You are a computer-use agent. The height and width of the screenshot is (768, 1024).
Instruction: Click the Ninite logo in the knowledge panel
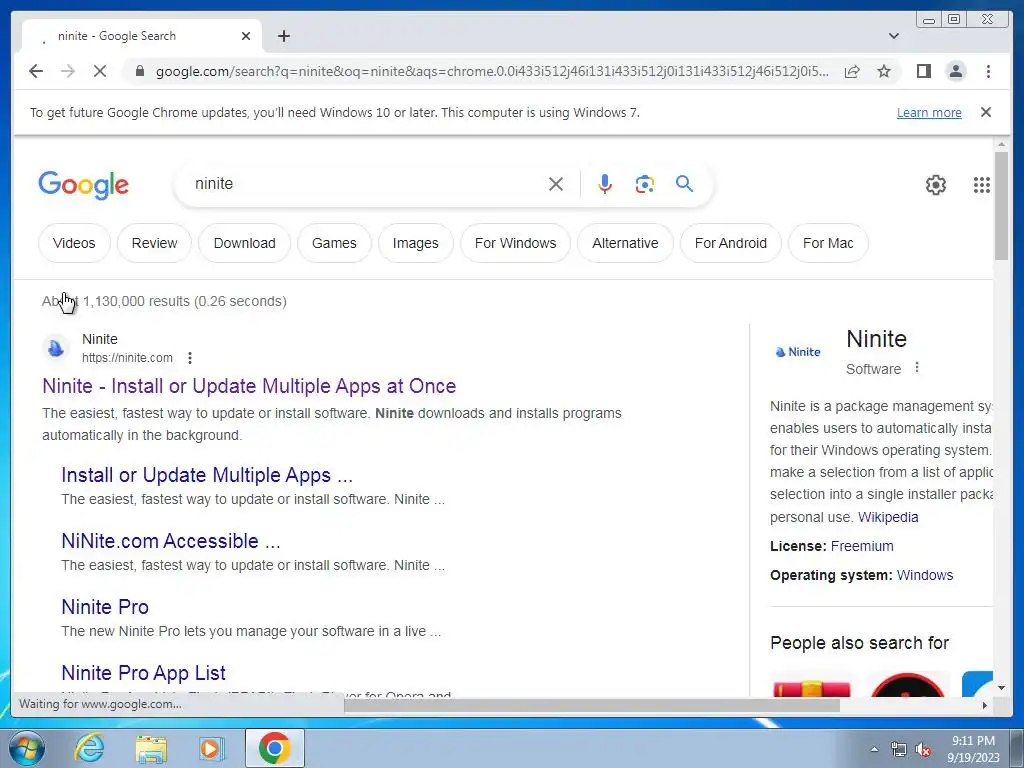pyautogui.click(x=797, y=351)
